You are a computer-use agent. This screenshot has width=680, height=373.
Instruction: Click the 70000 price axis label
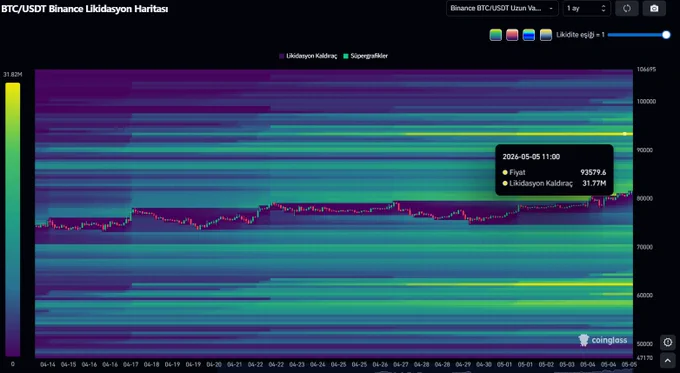(x=645, y=247)
